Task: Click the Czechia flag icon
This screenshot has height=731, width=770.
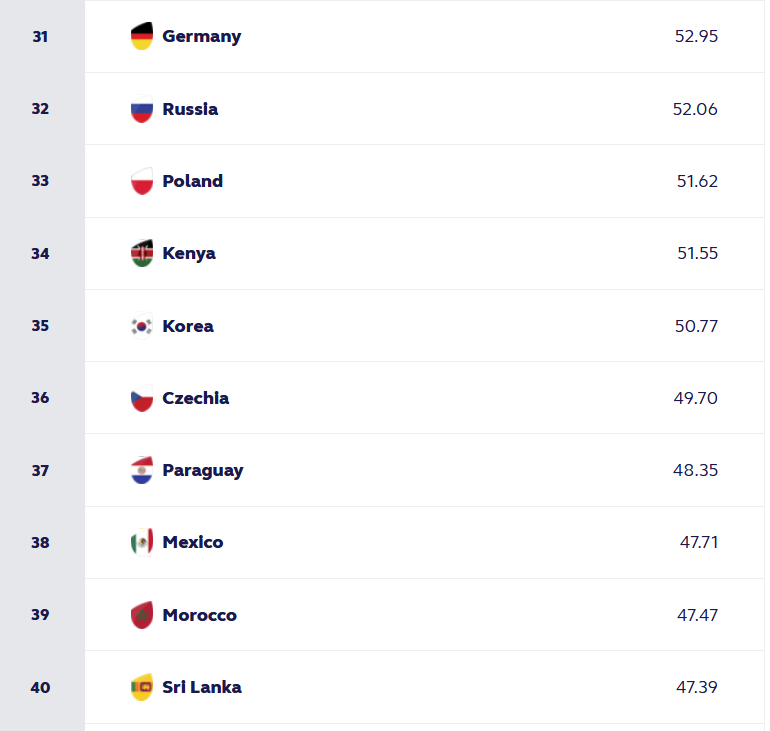Action: [142, 398]
